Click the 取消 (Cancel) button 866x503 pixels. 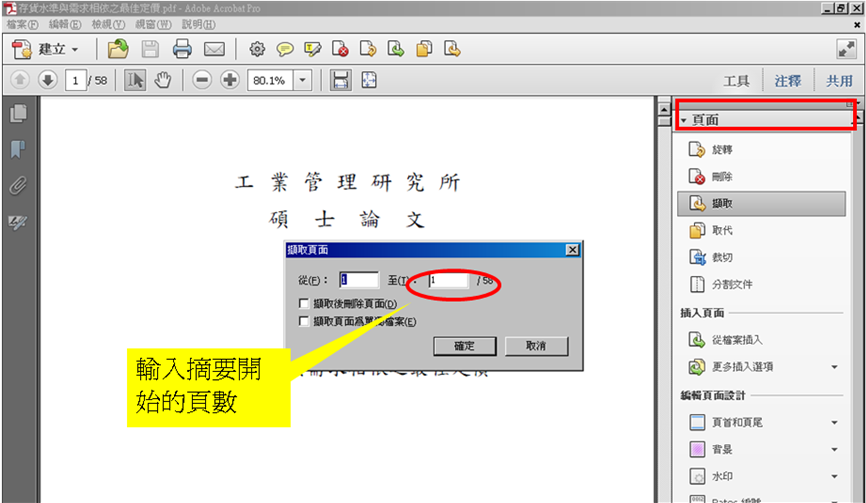click(x=538, y=345)
